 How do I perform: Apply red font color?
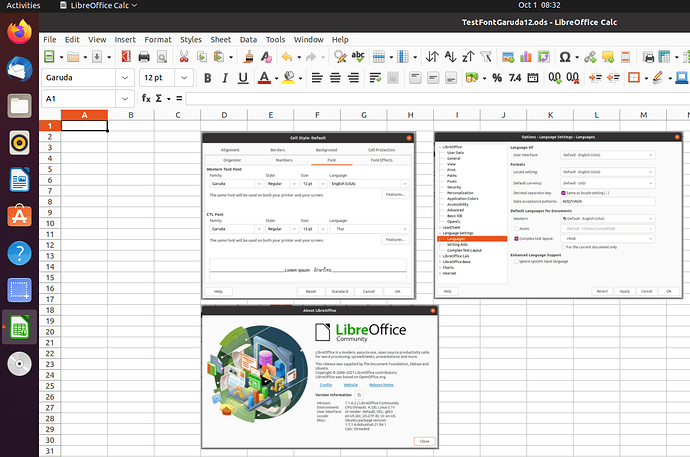point(264,78)
